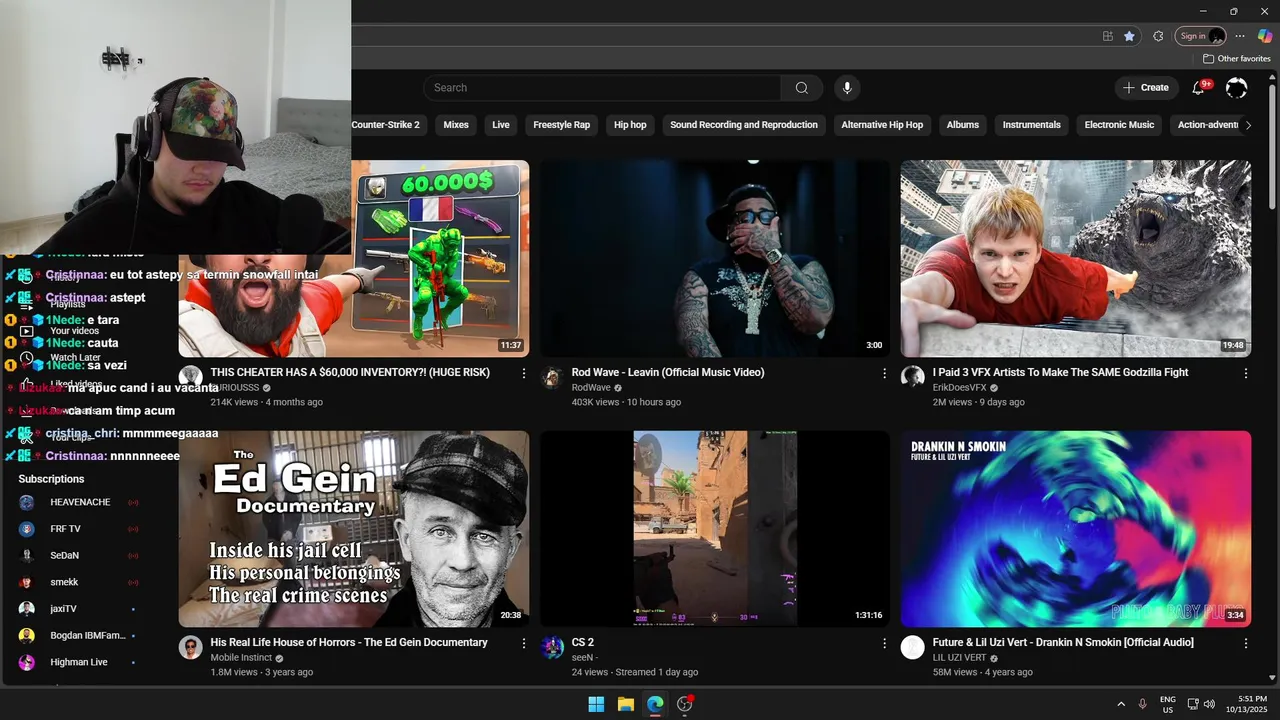Show more chips with the right arrow
The width and height of the screenshot is (1280, 720).
(1248, 125)
